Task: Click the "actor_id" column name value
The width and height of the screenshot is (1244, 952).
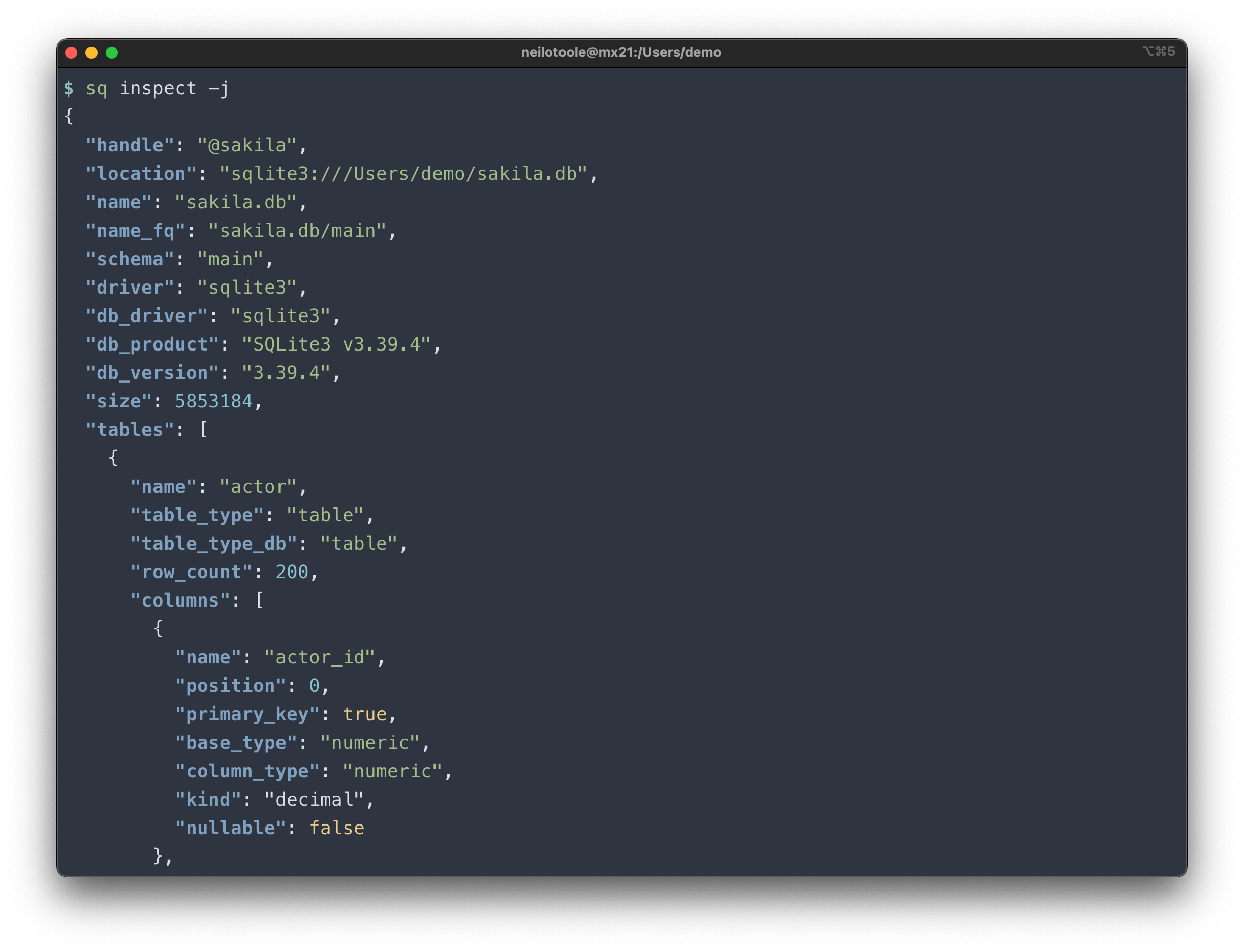Action: 320,657
